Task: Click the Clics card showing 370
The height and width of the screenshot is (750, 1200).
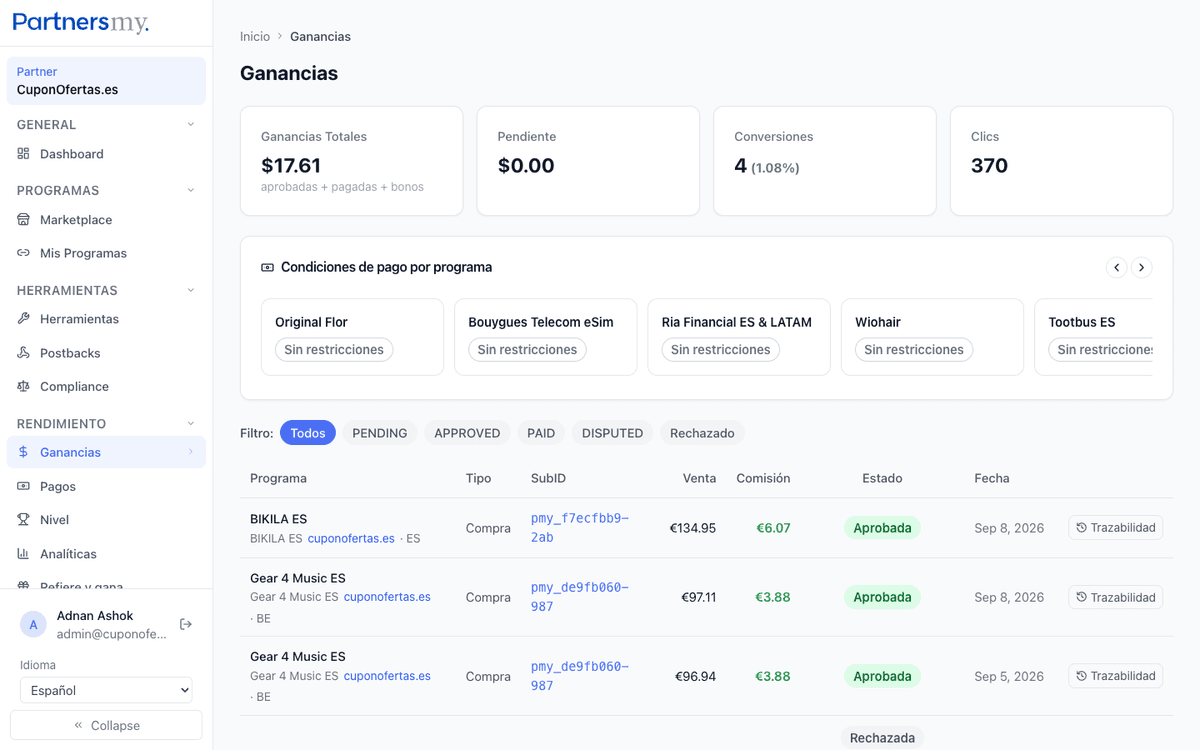Action: [x=1061, y=161]
